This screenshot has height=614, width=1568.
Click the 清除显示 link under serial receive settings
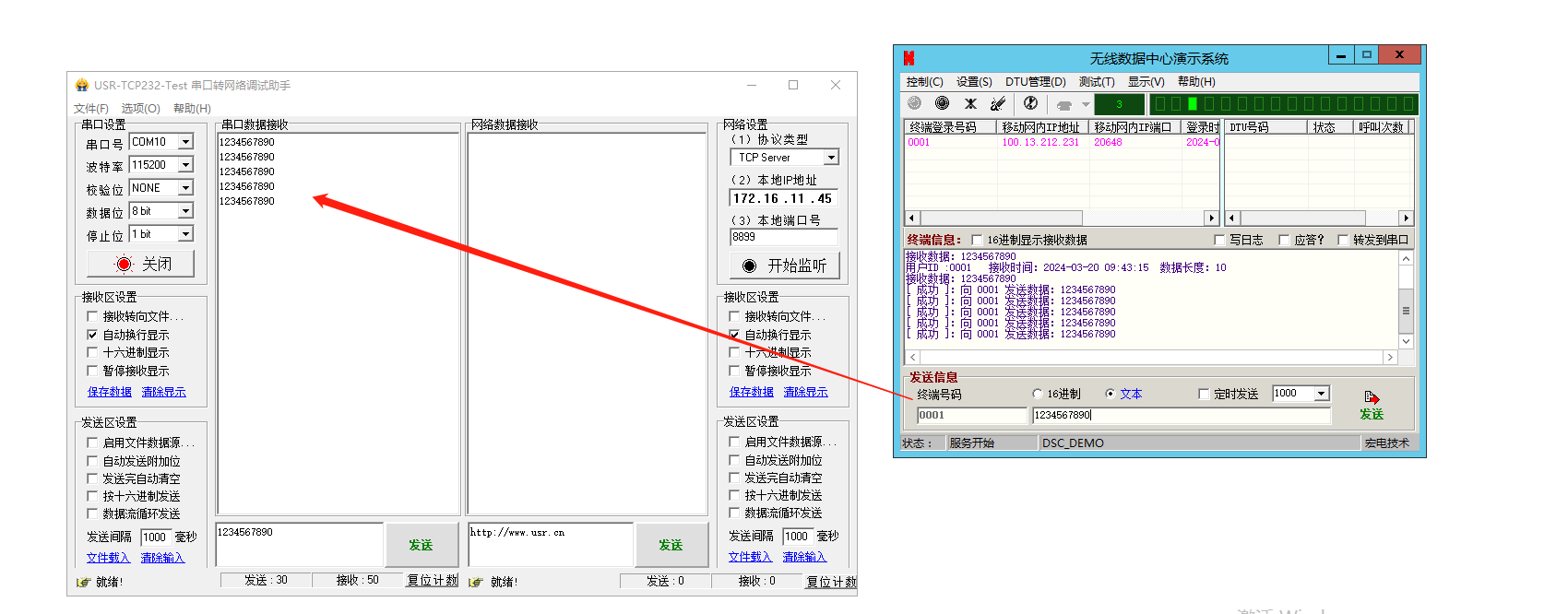[x=163, y=392]
